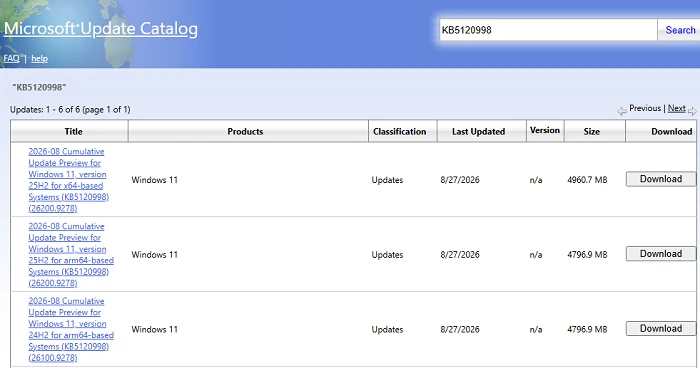Open the 24H2 arm64-based update title link
This screenshot has width=700, height=368.
click(x=71, y=329)
